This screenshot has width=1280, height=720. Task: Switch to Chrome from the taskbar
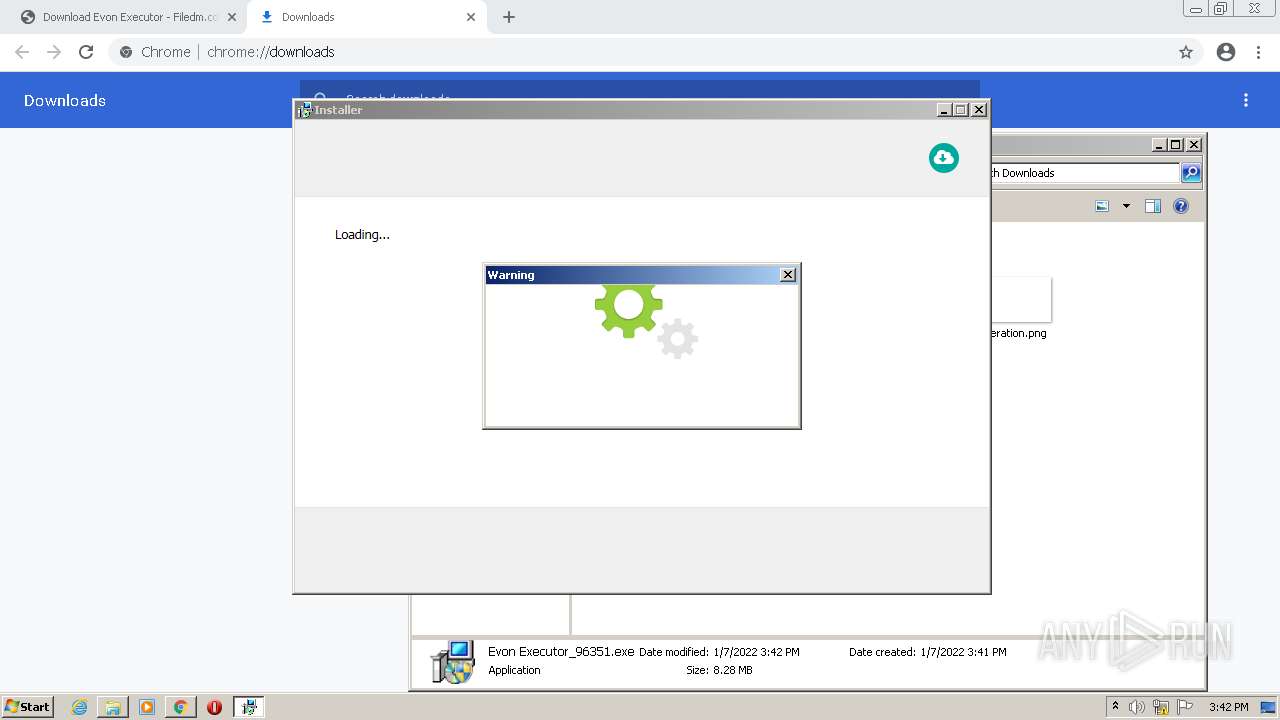[181, 707]
